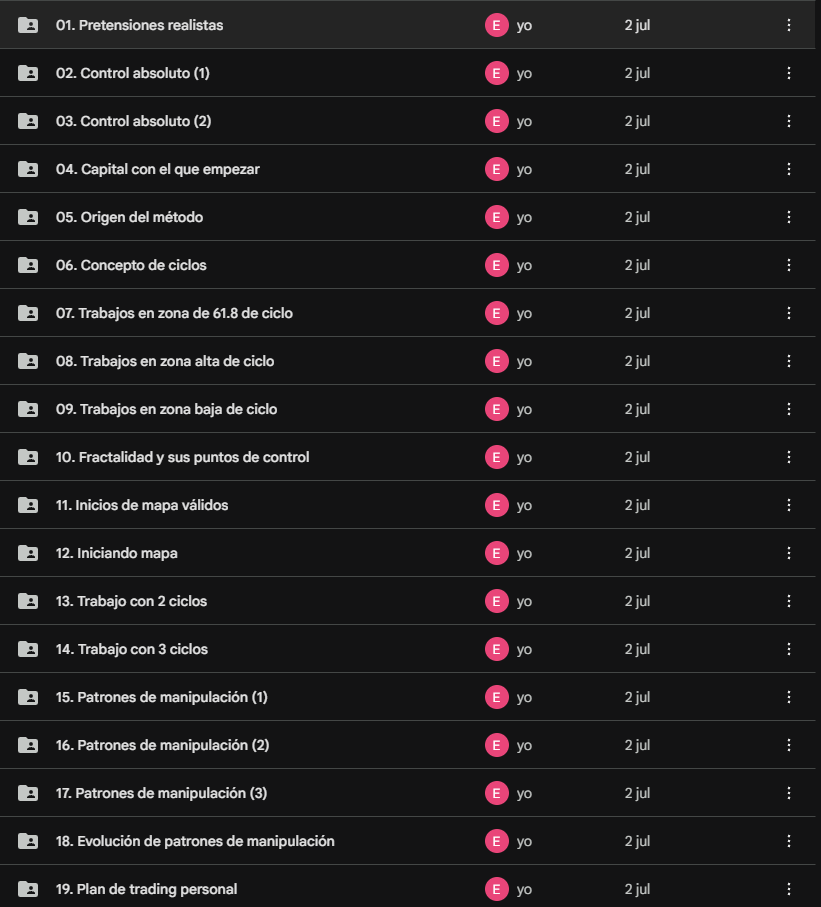This screenshot has height=907, width=821.
Task: Open more options for 10. Fractalidad y sus puntos de control
Action: (x=789, y=457)
